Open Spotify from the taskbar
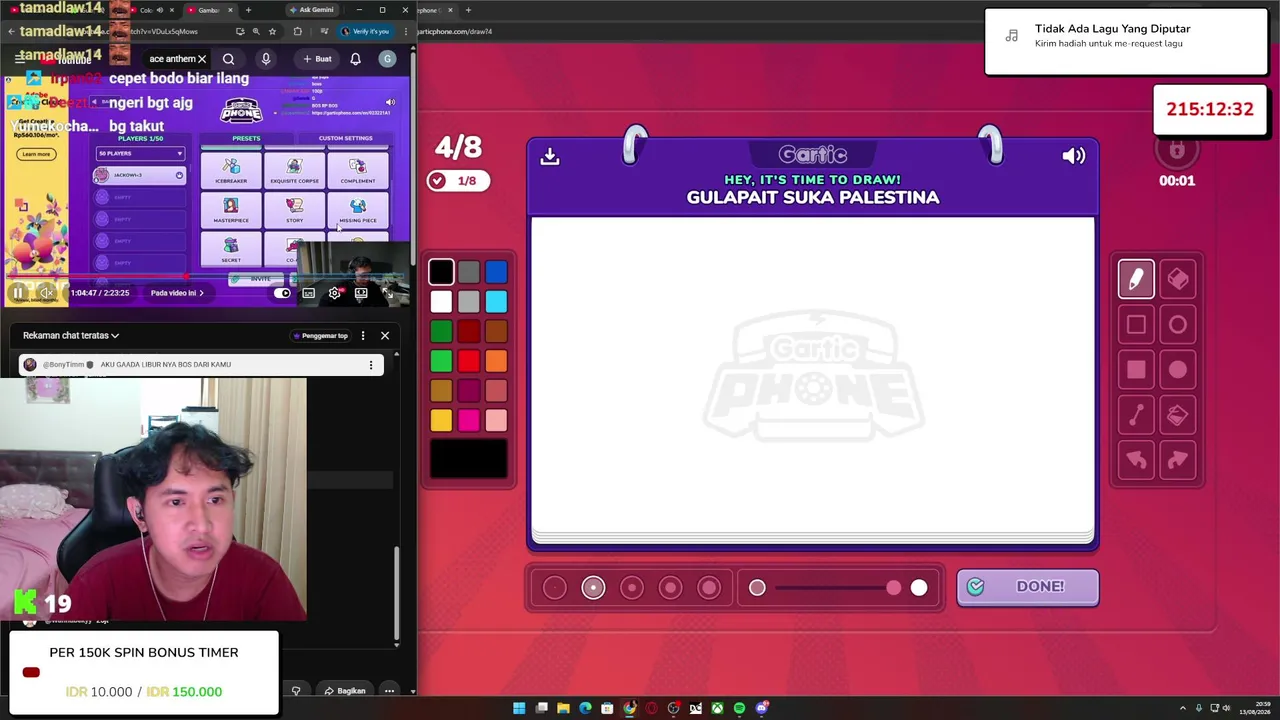Screen dimensions: 1280x720 [x=739, y=708]
